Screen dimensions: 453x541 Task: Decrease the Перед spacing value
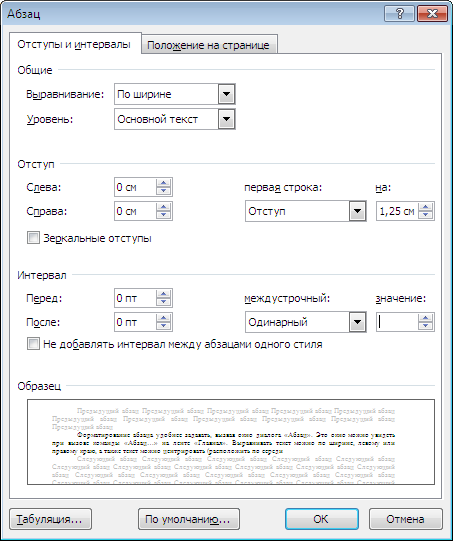click(x=164, y=302)
